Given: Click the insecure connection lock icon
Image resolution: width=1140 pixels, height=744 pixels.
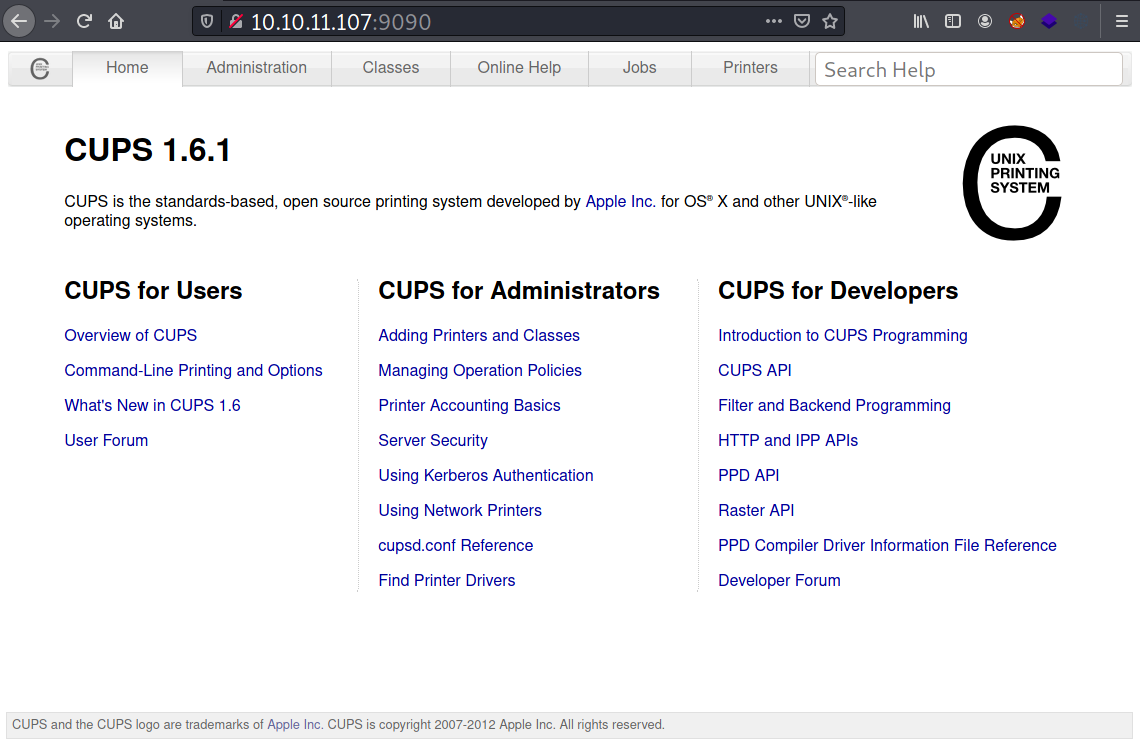Looking at the screenshot, I should (236, 20).
